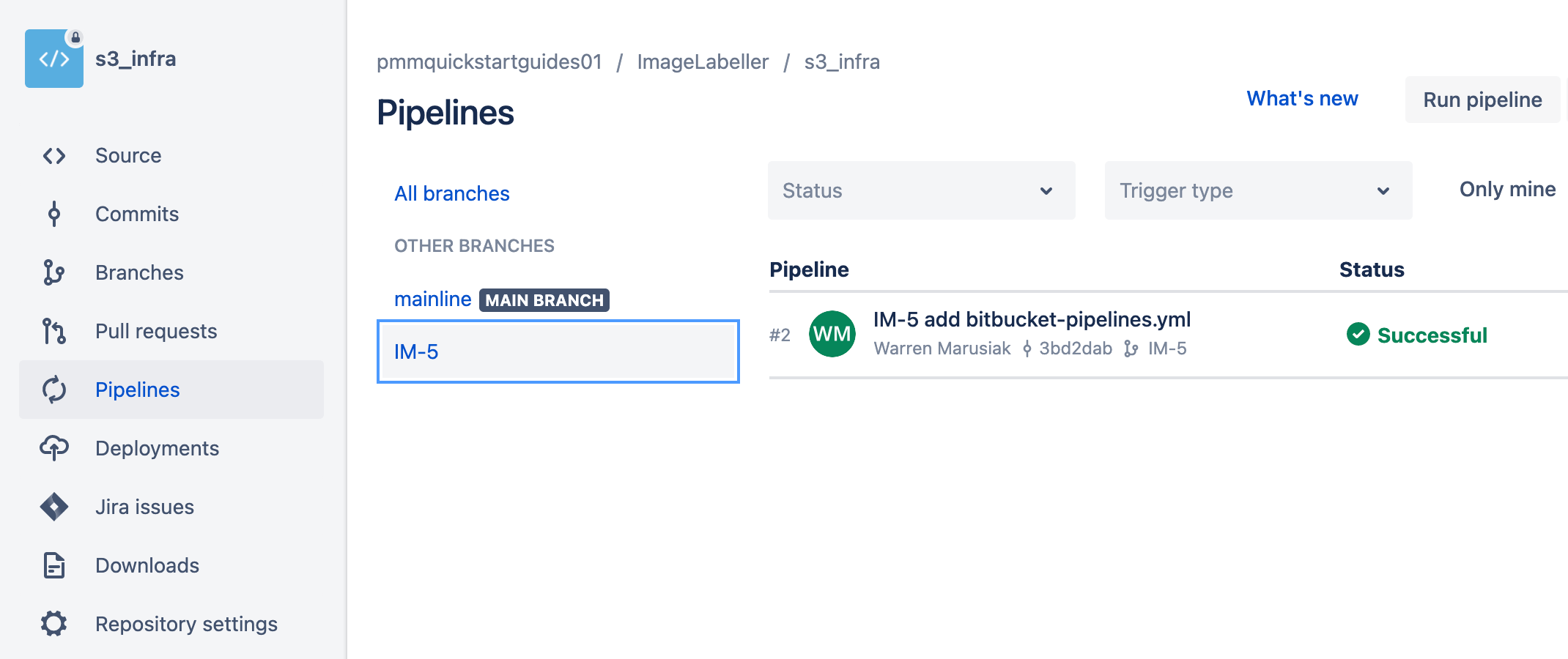Select All branches
Image resolution: width=1568 pixels, height=659 pixels.
tap(451, 193)
